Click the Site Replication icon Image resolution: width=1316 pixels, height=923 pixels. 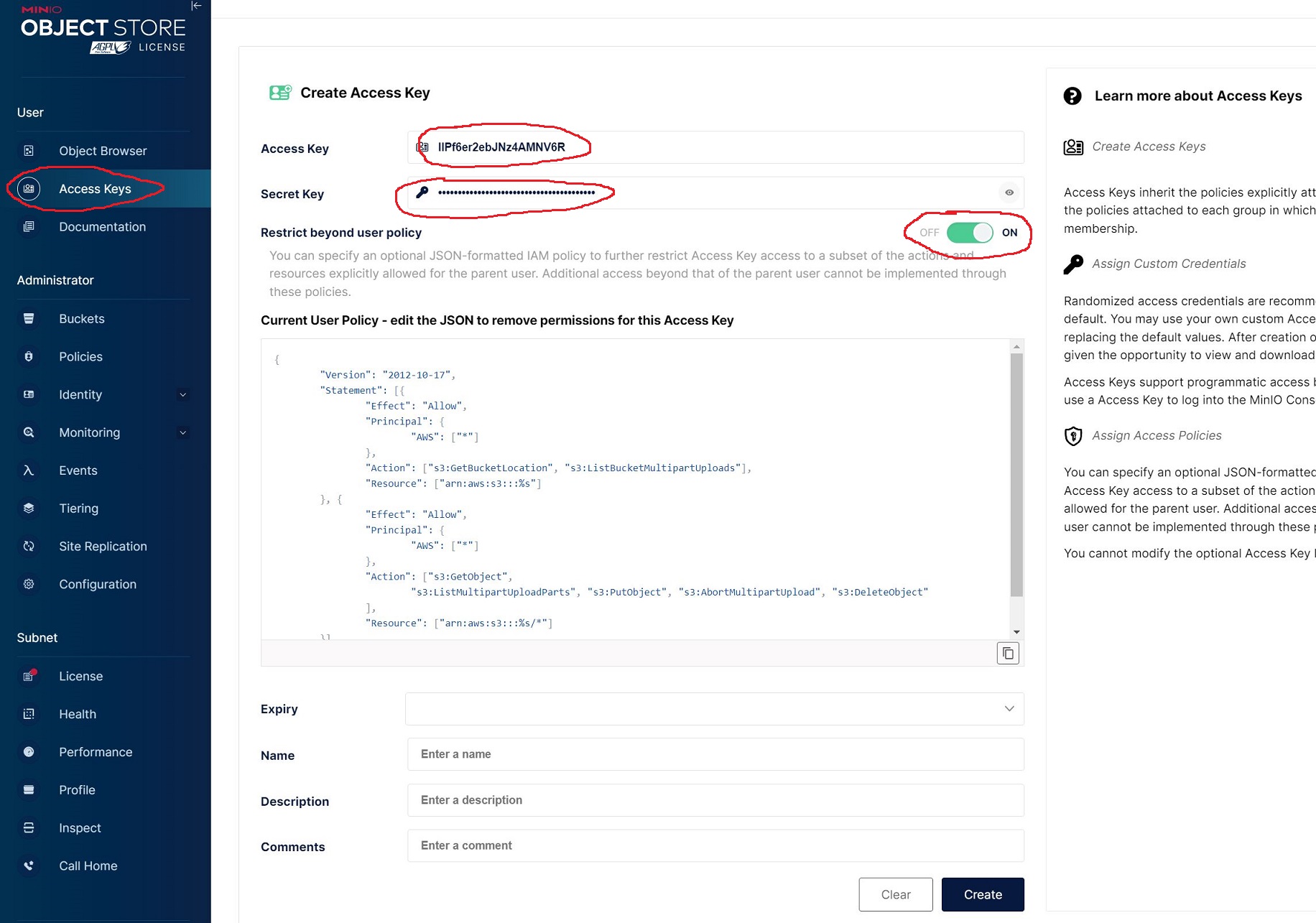coord(29,547)
